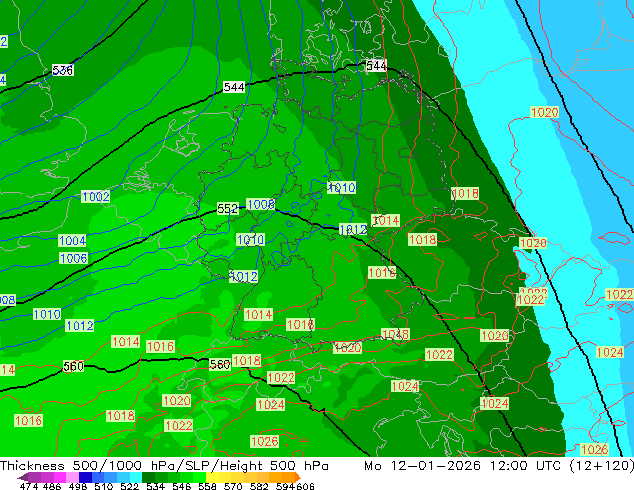The height and width of the screenshot is (490, 634).
Task: Click the 552 height contour label
Action: [x=228, y=209]
